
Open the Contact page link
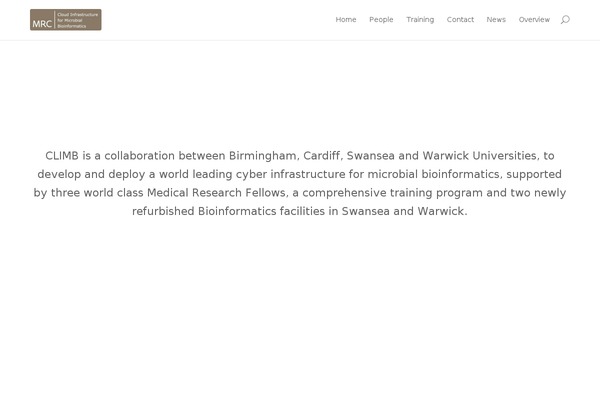click(x=460, y=20)
